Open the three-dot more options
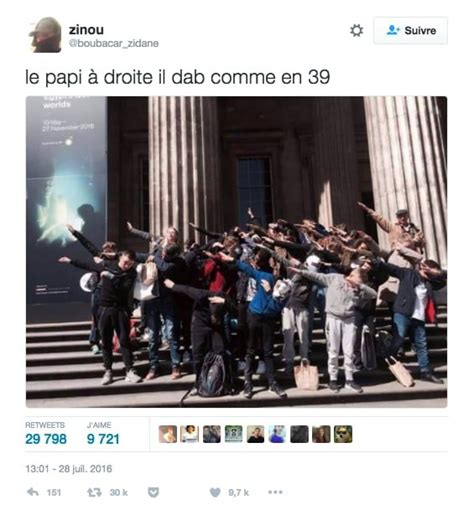 coord(275,492)
